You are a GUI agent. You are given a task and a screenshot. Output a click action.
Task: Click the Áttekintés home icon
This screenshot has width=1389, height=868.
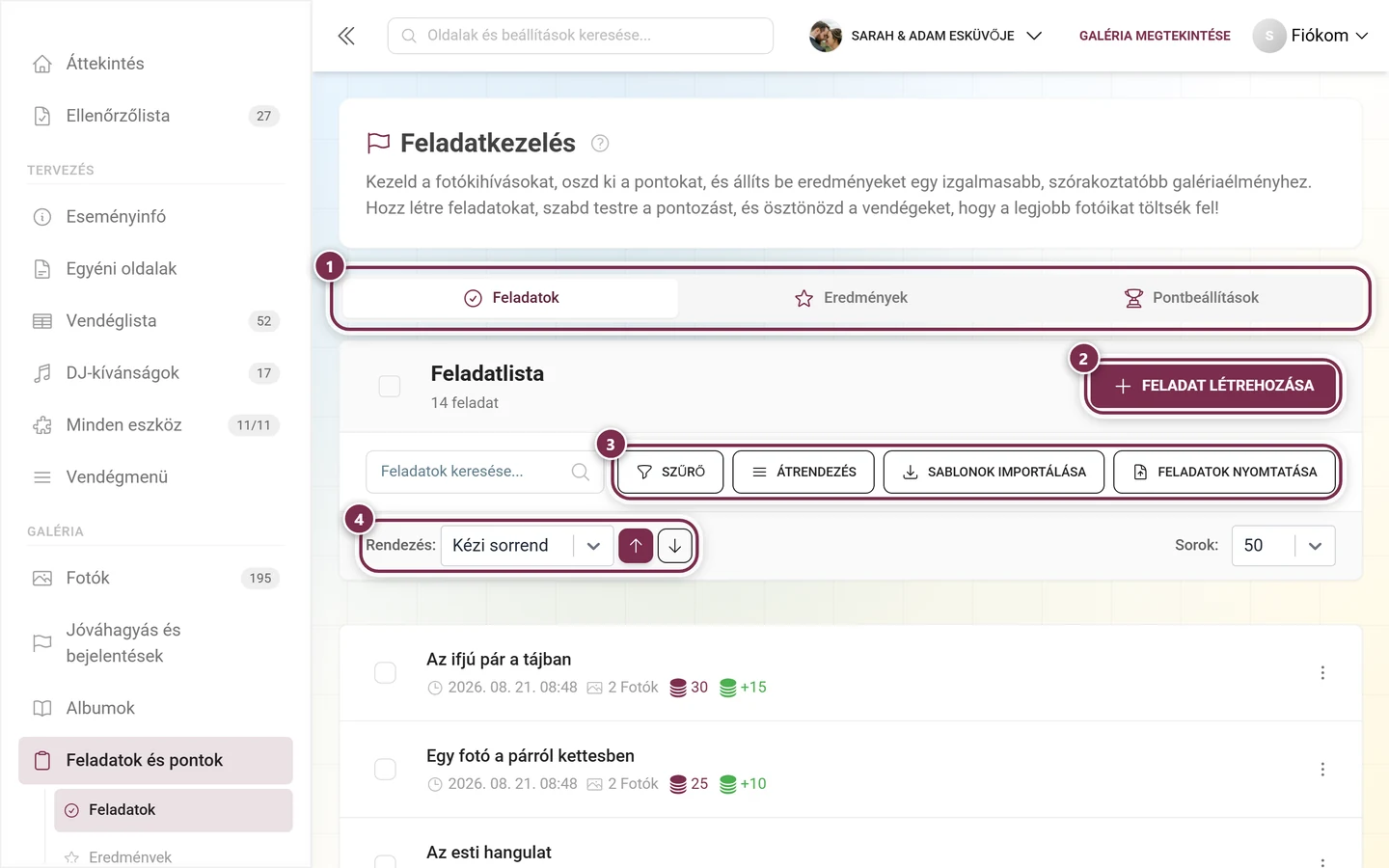(x=42, y=64)
